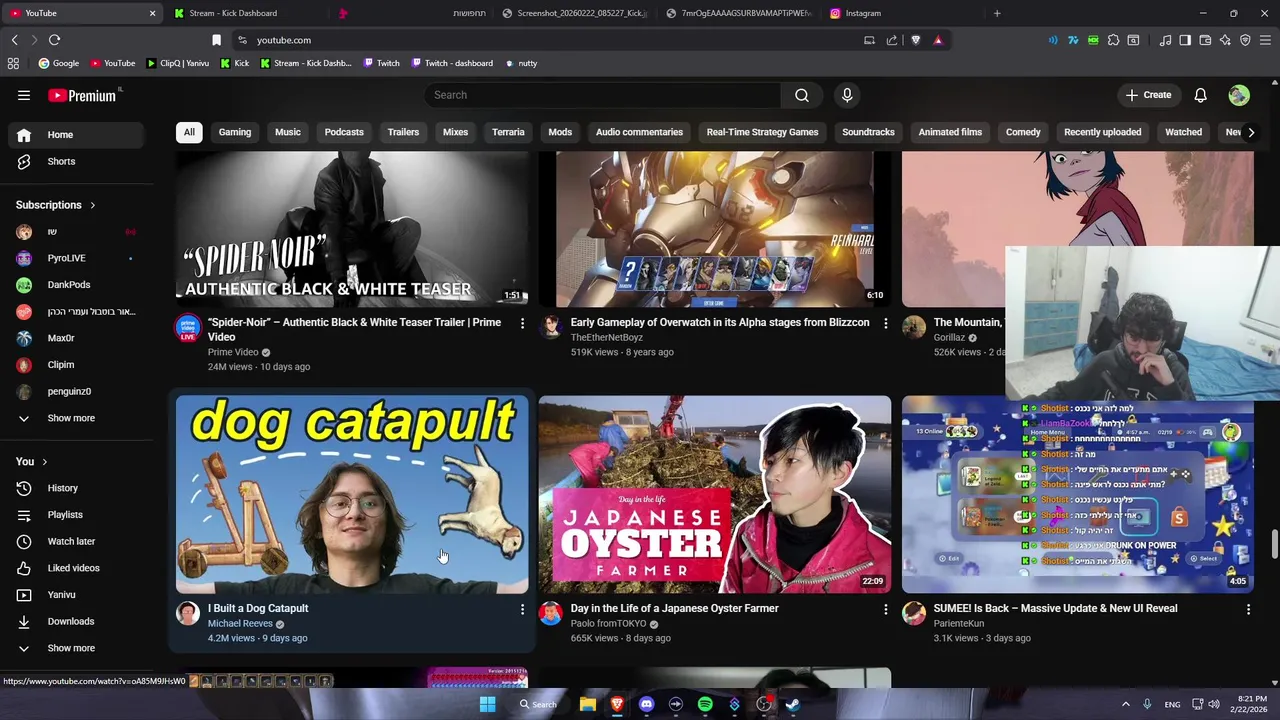Click the Brave shields icon
The image size is (1280, 720).
click(x=915, y=40)
